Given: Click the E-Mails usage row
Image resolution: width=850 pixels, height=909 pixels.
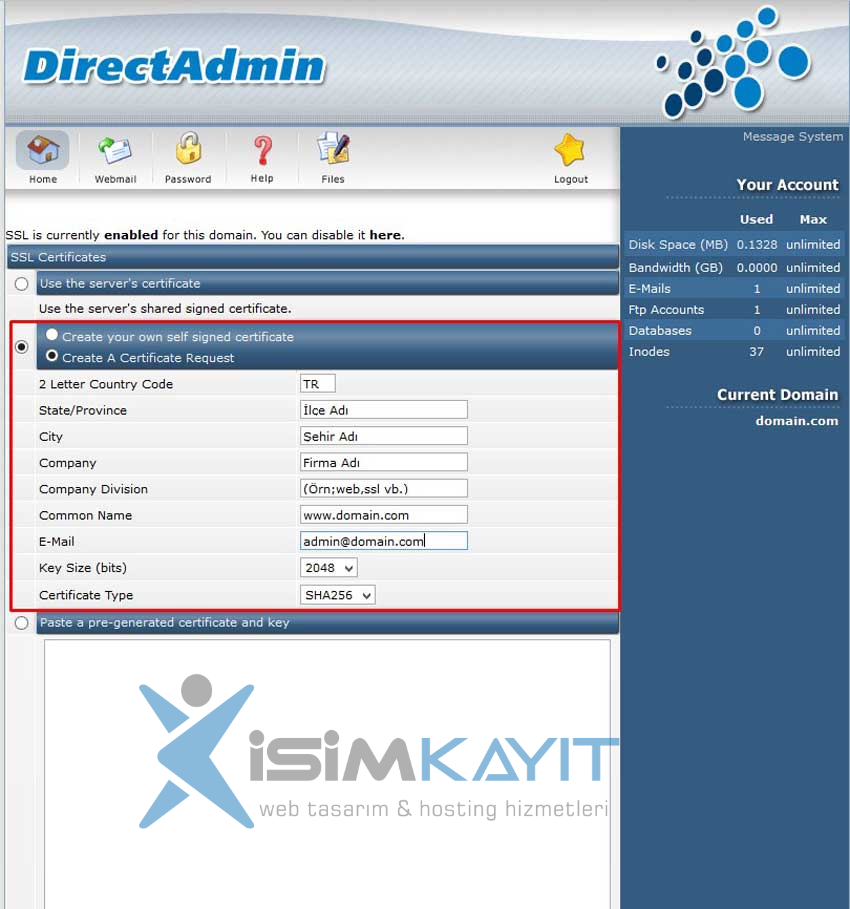Looking at the screenshot, I should [734, 288].
